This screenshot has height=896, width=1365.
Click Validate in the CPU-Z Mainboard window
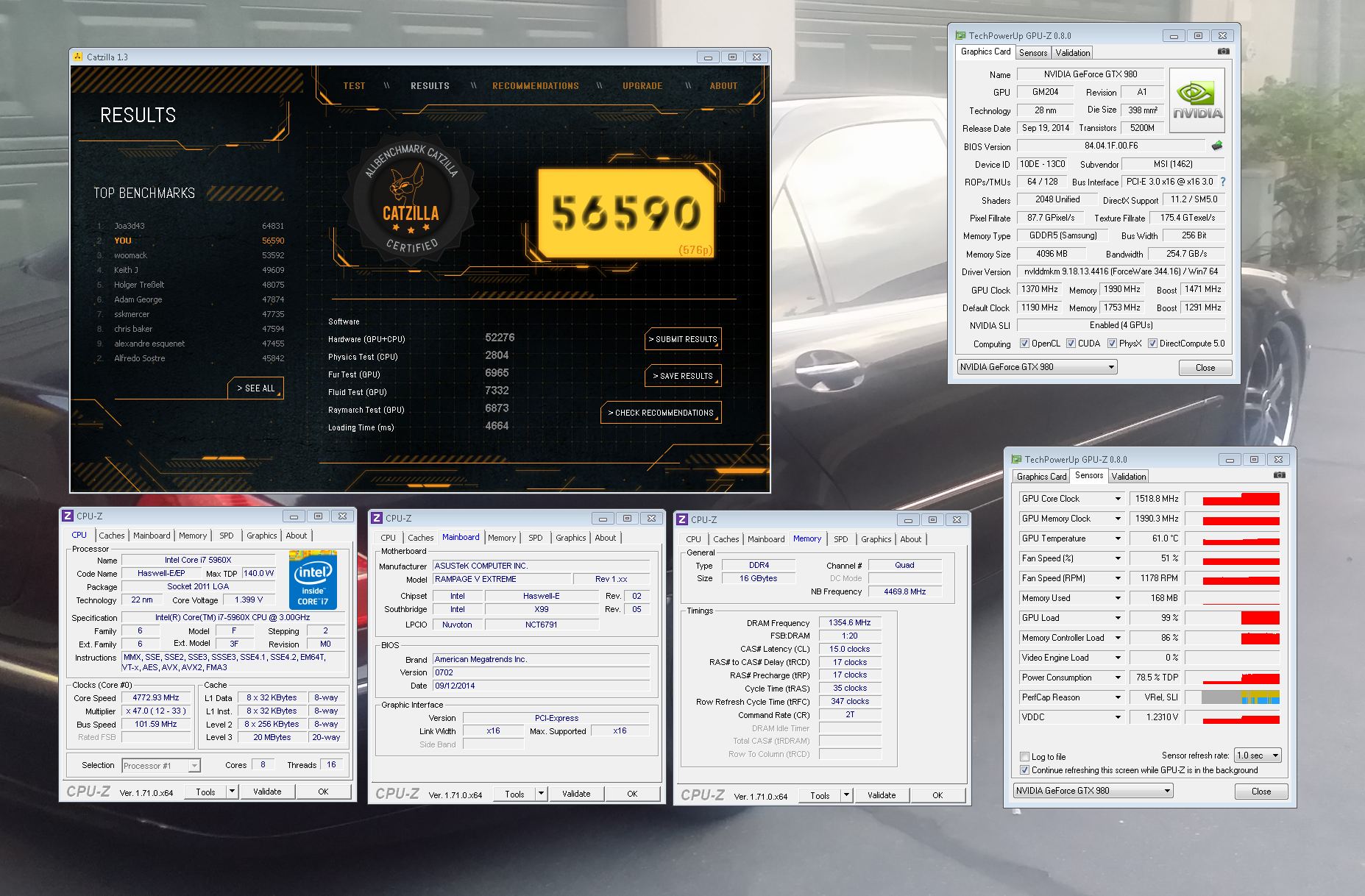576,794
